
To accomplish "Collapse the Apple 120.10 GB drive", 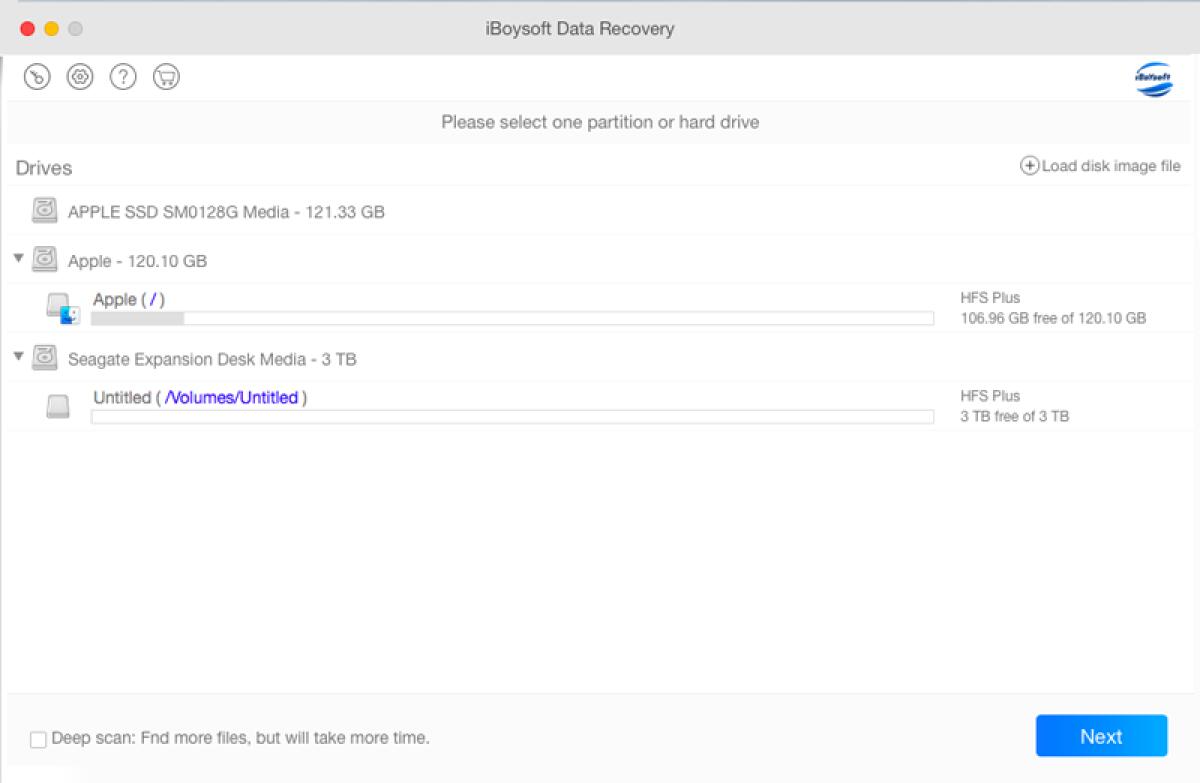I will coord(18,258).
